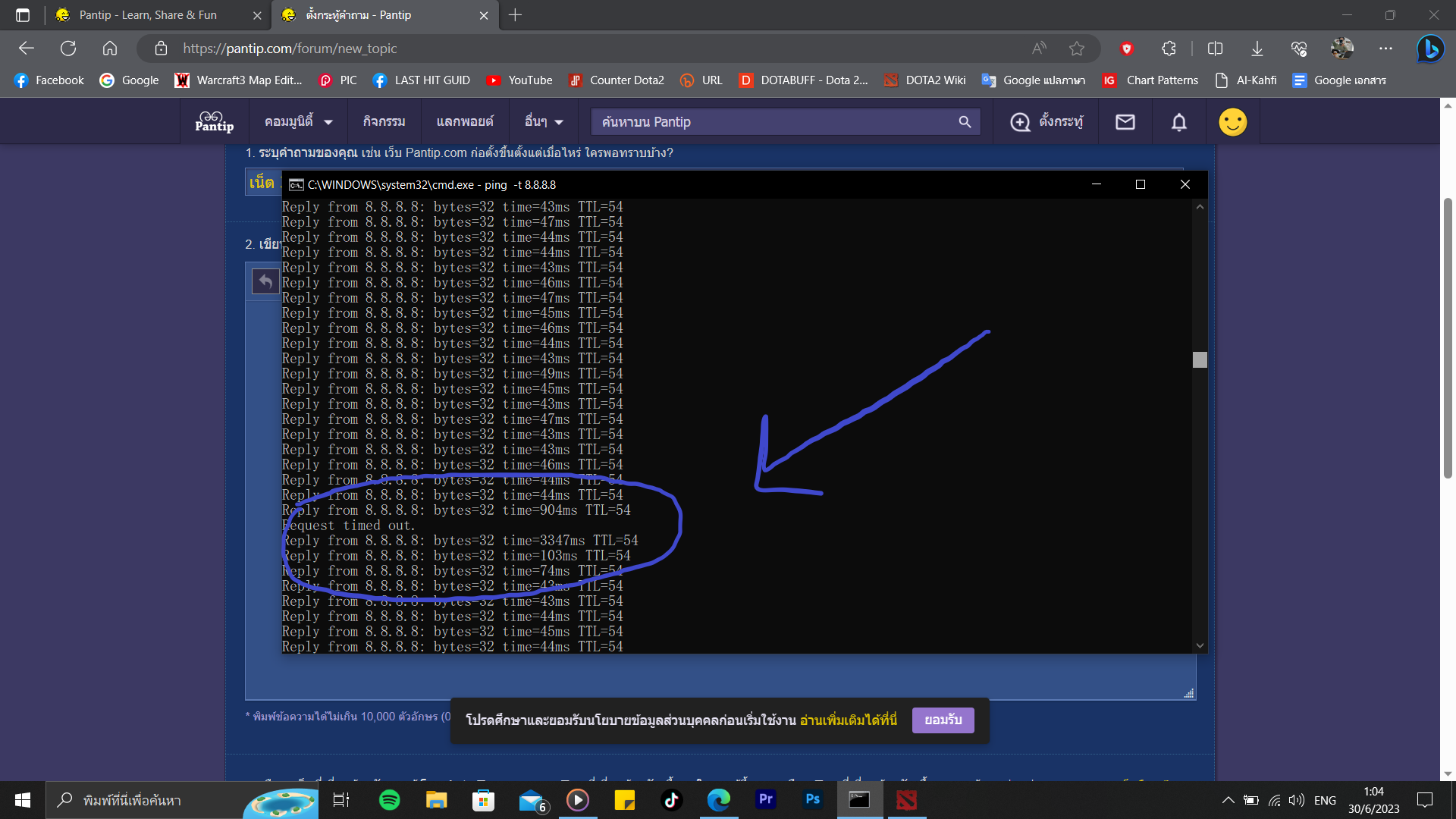
Task: Toggle split screen view icon
Action: [x=1215, y=49]
